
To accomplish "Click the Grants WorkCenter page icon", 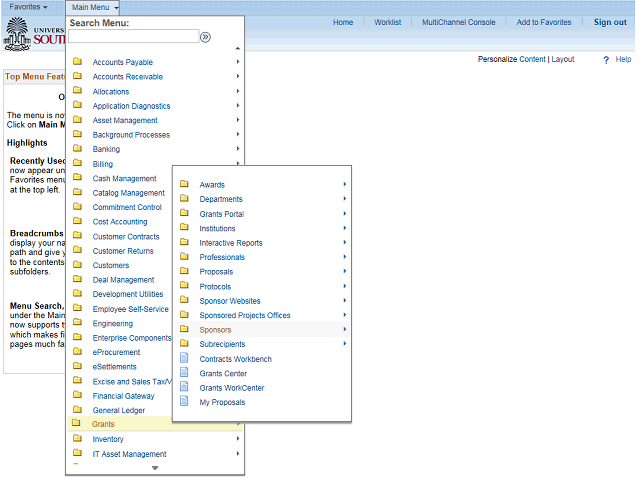I will pos(183,388).
